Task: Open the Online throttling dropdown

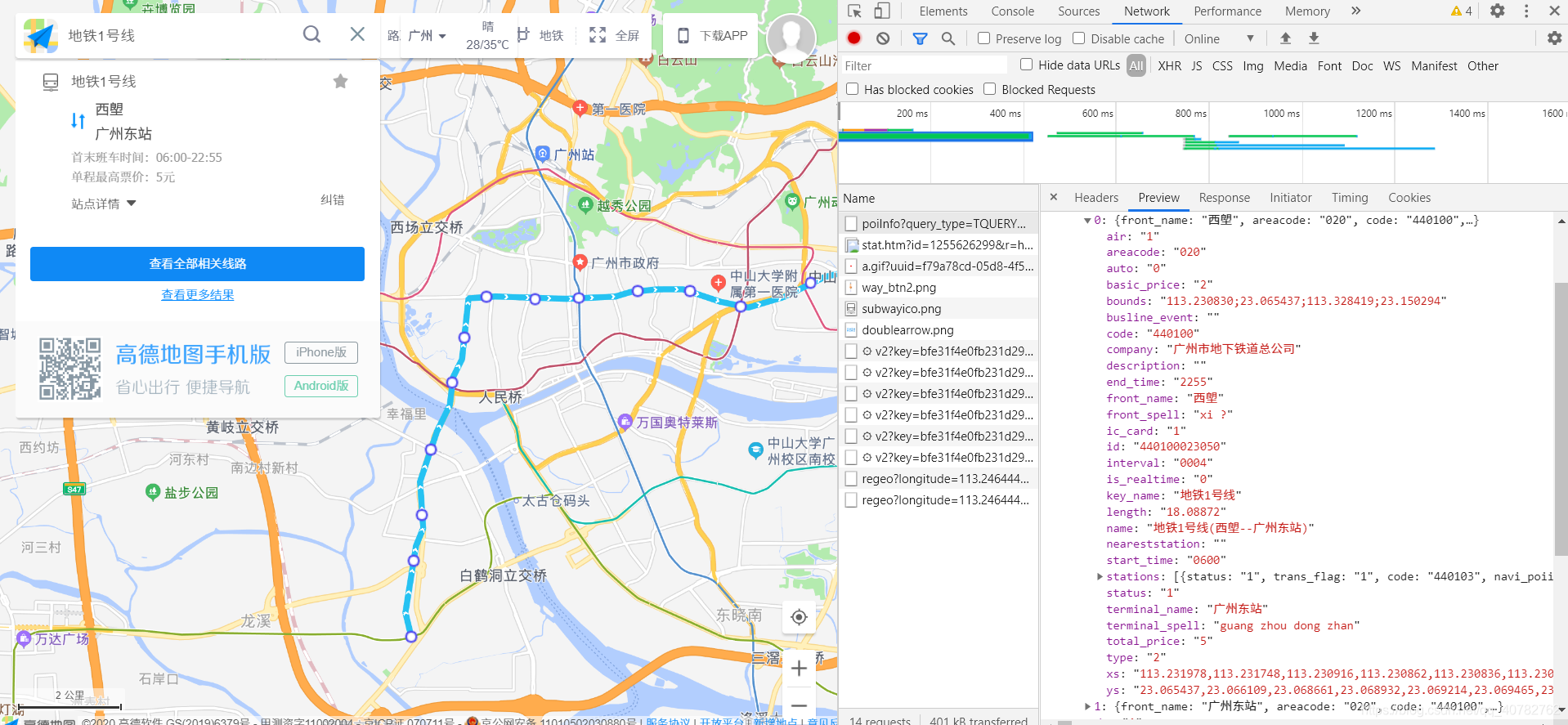Action: tap(1218, 38)
